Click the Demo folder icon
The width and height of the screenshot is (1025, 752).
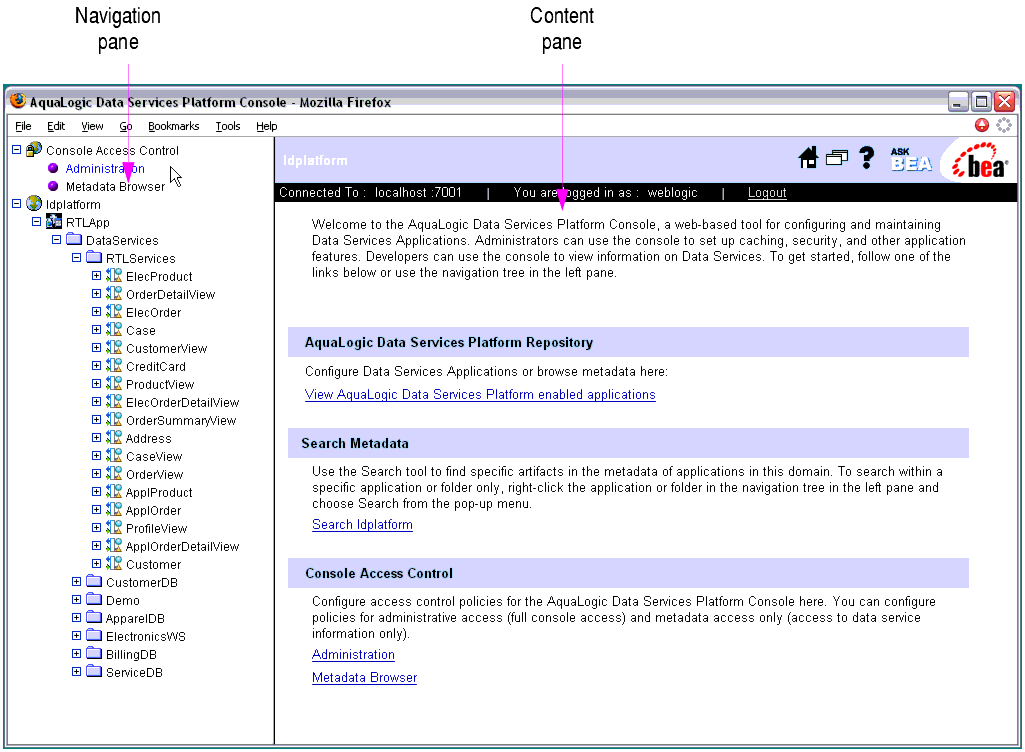pos(94,600)
